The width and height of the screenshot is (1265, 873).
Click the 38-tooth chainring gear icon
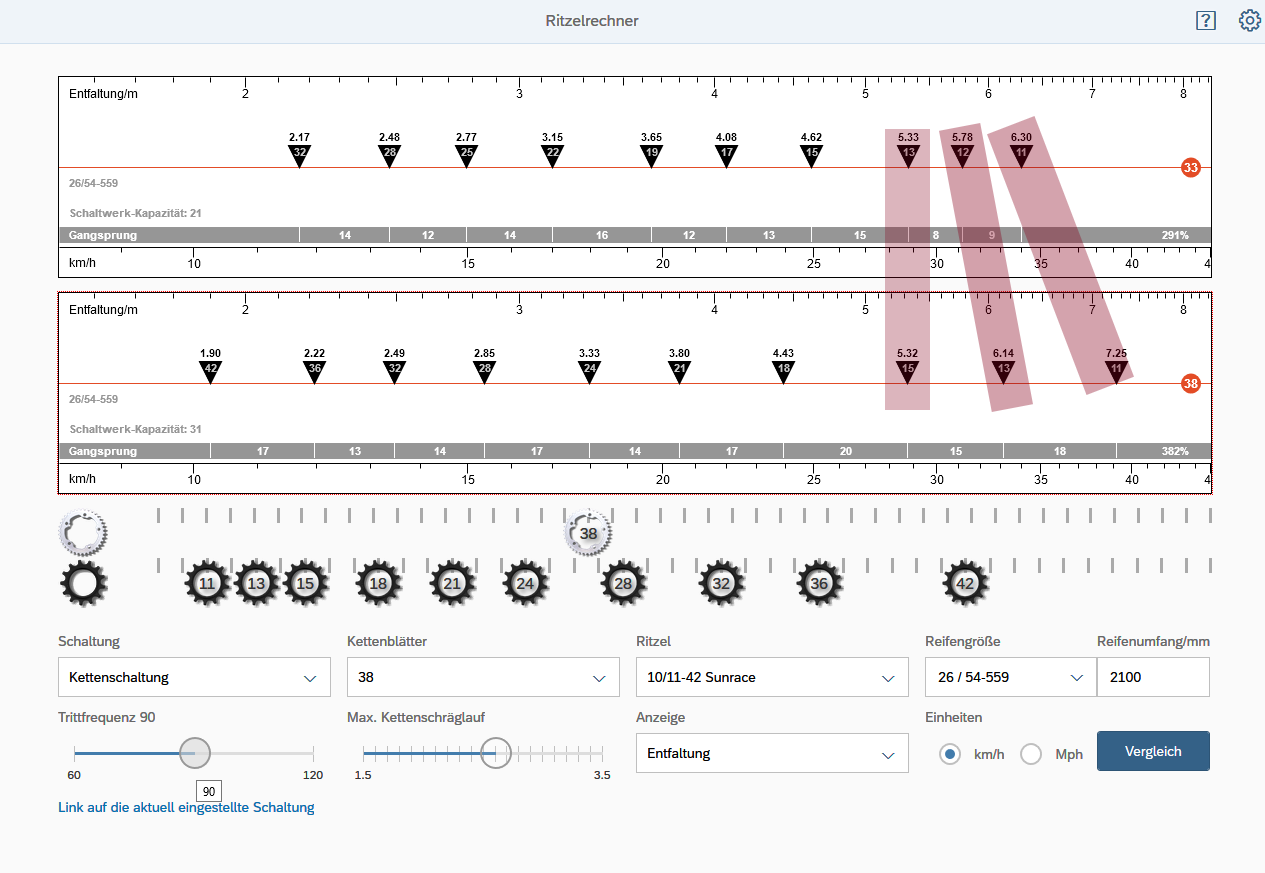coord(588,533)
